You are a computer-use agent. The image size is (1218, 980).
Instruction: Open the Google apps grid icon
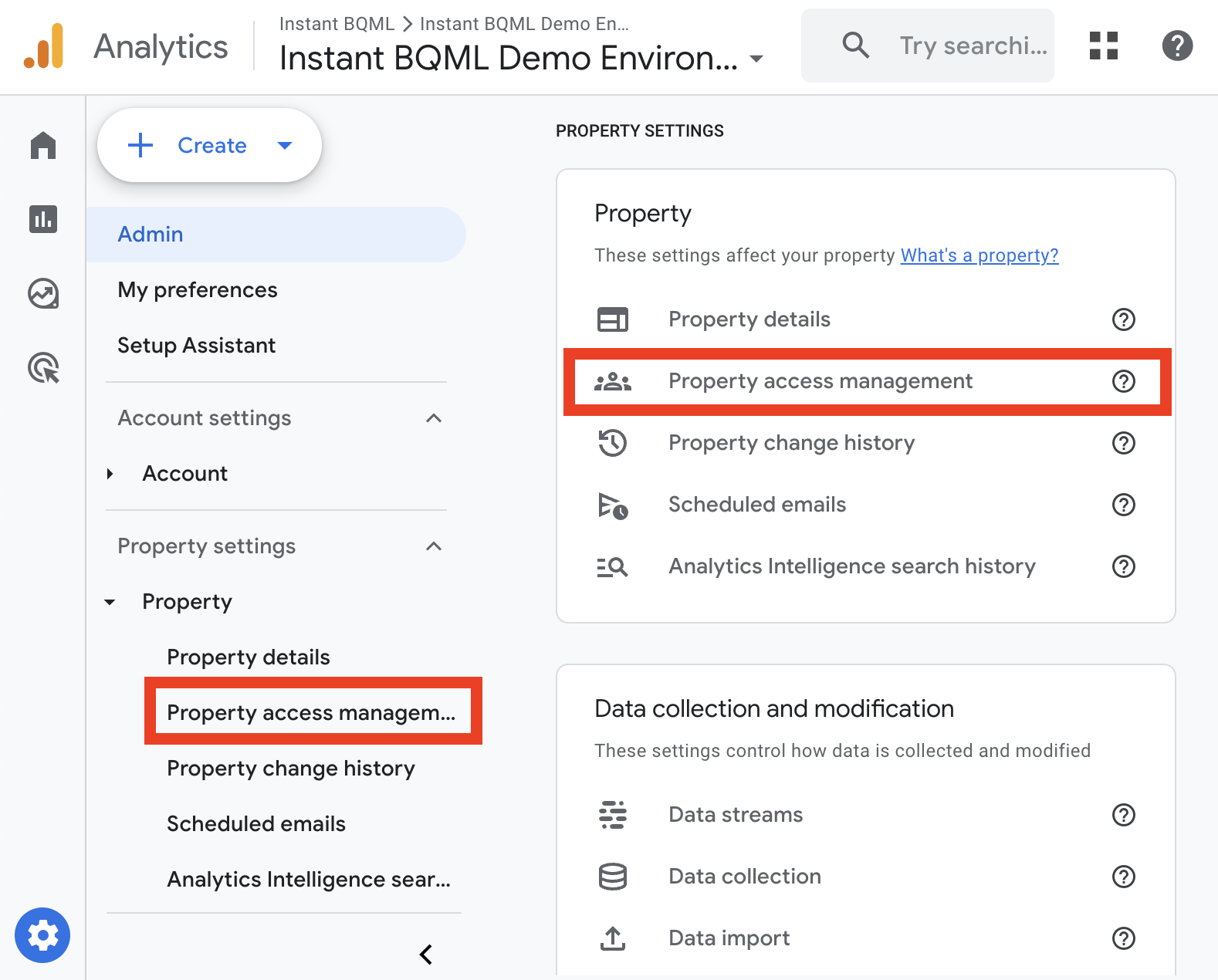[x=1104, y=46]
